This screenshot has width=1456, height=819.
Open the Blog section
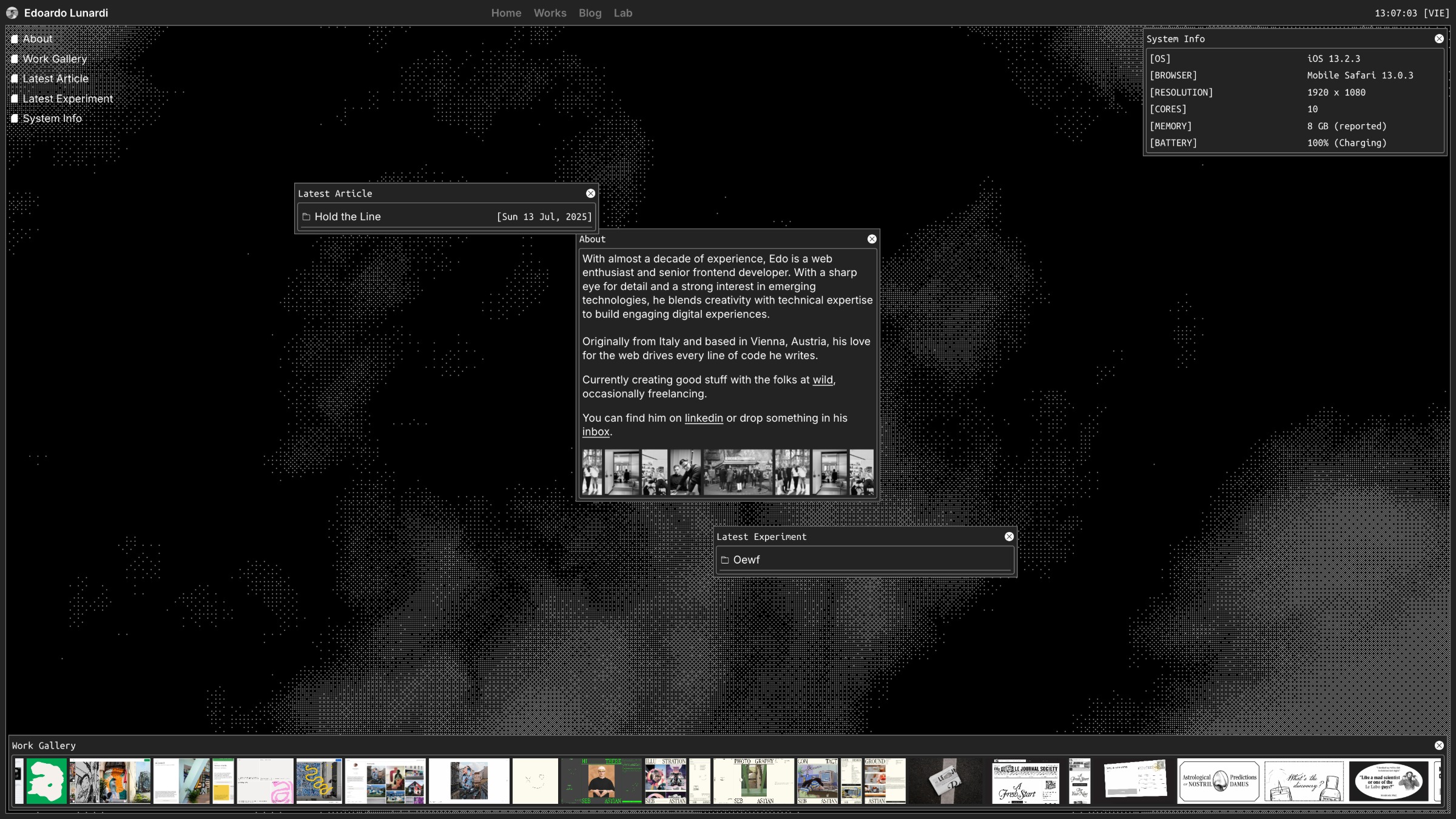click(590, 13)
